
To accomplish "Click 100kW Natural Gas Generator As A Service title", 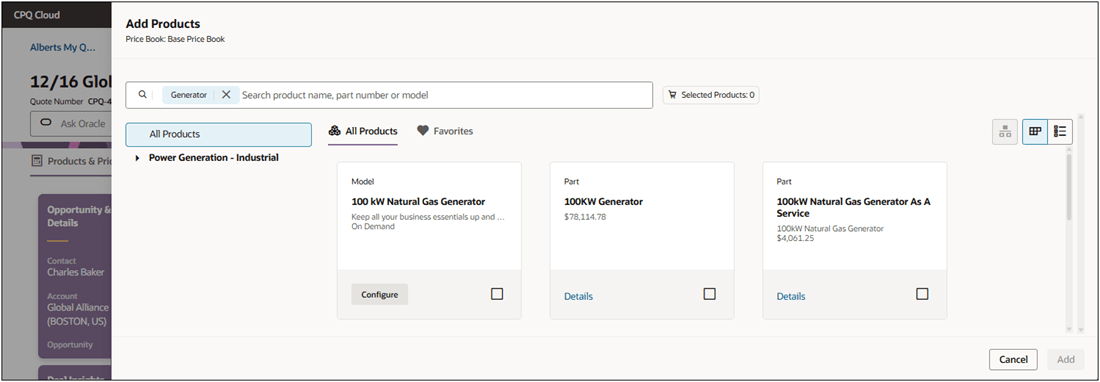I will tap(853, 207).
